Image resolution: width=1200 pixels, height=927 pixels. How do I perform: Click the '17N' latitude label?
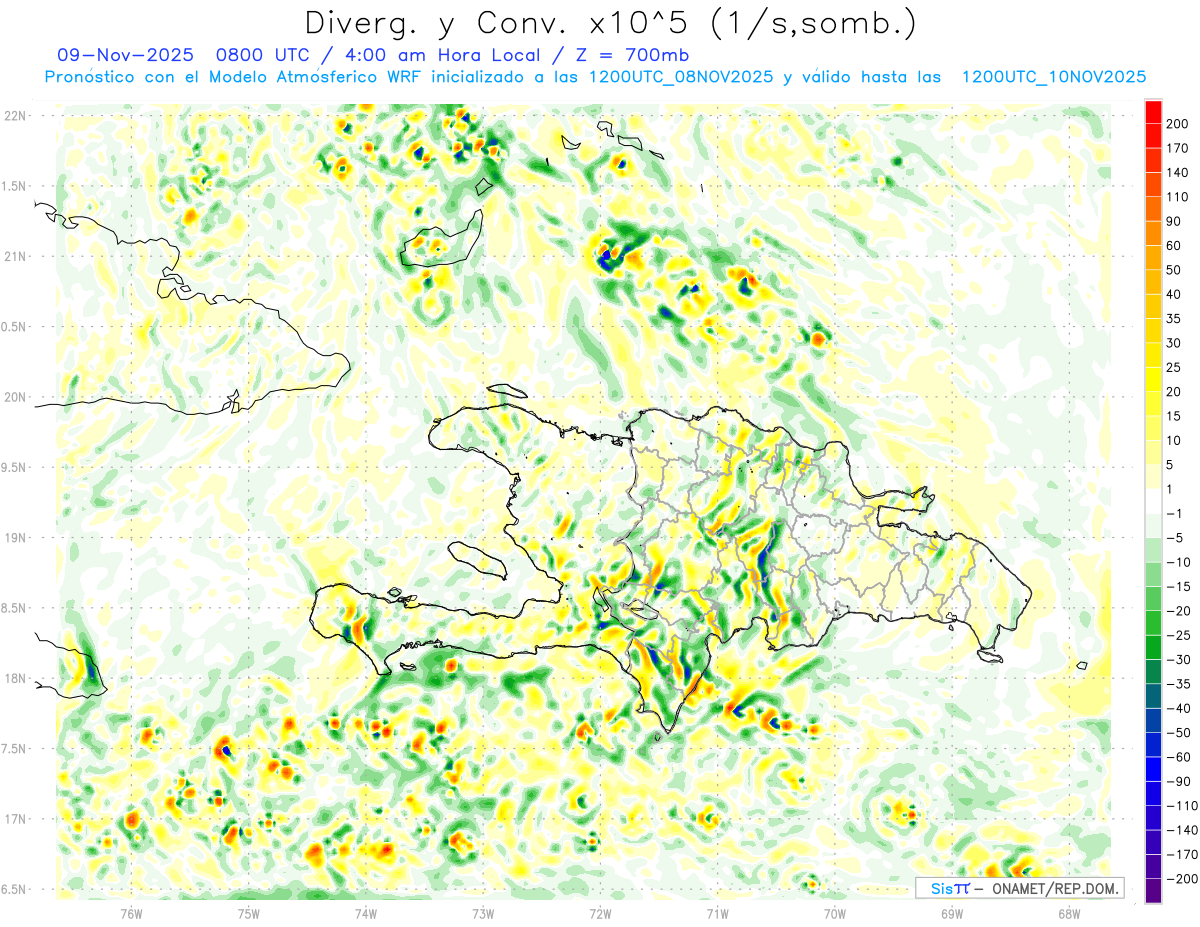point(15,819)
